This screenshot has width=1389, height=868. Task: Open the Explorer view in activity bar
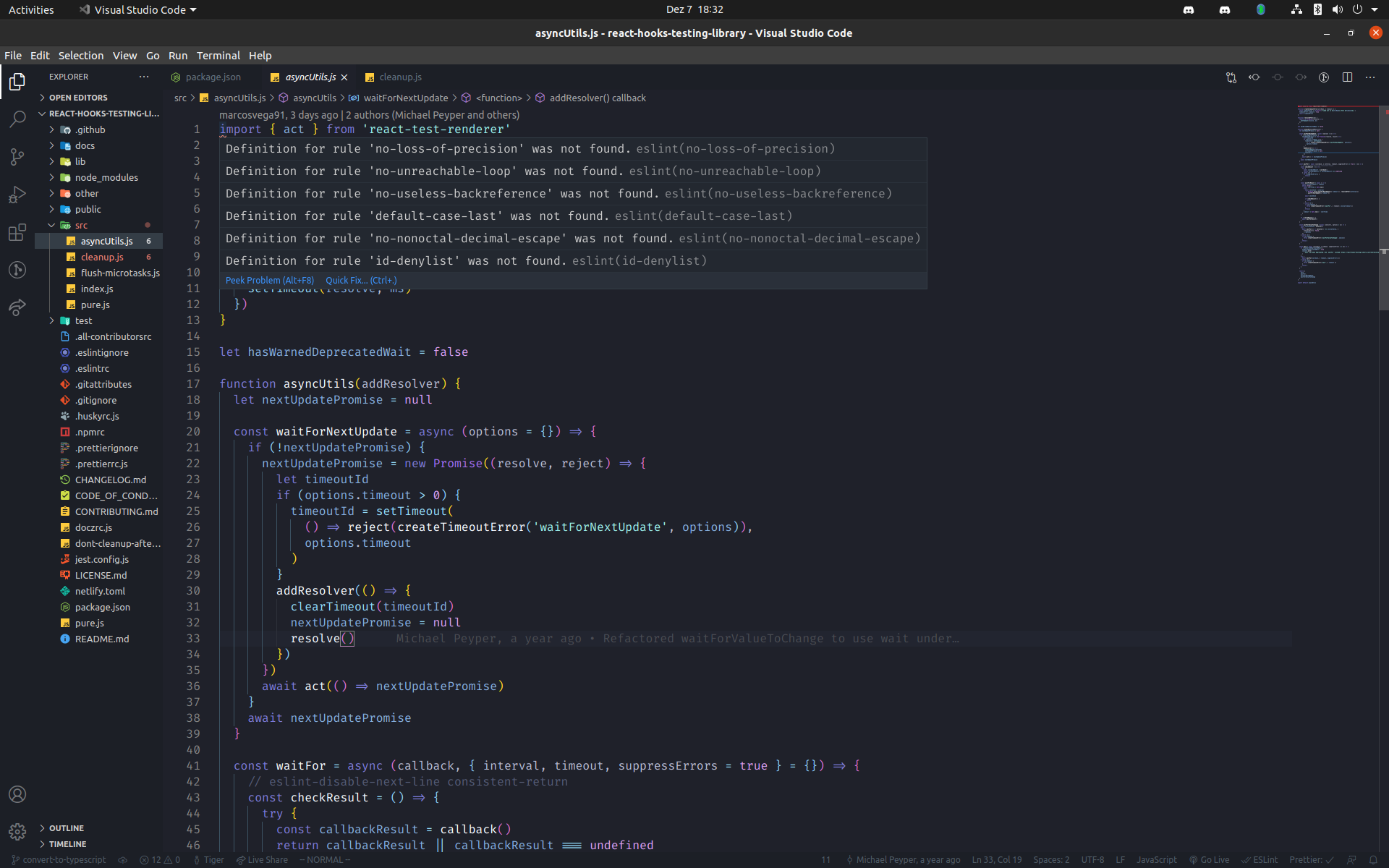point(17,82)
